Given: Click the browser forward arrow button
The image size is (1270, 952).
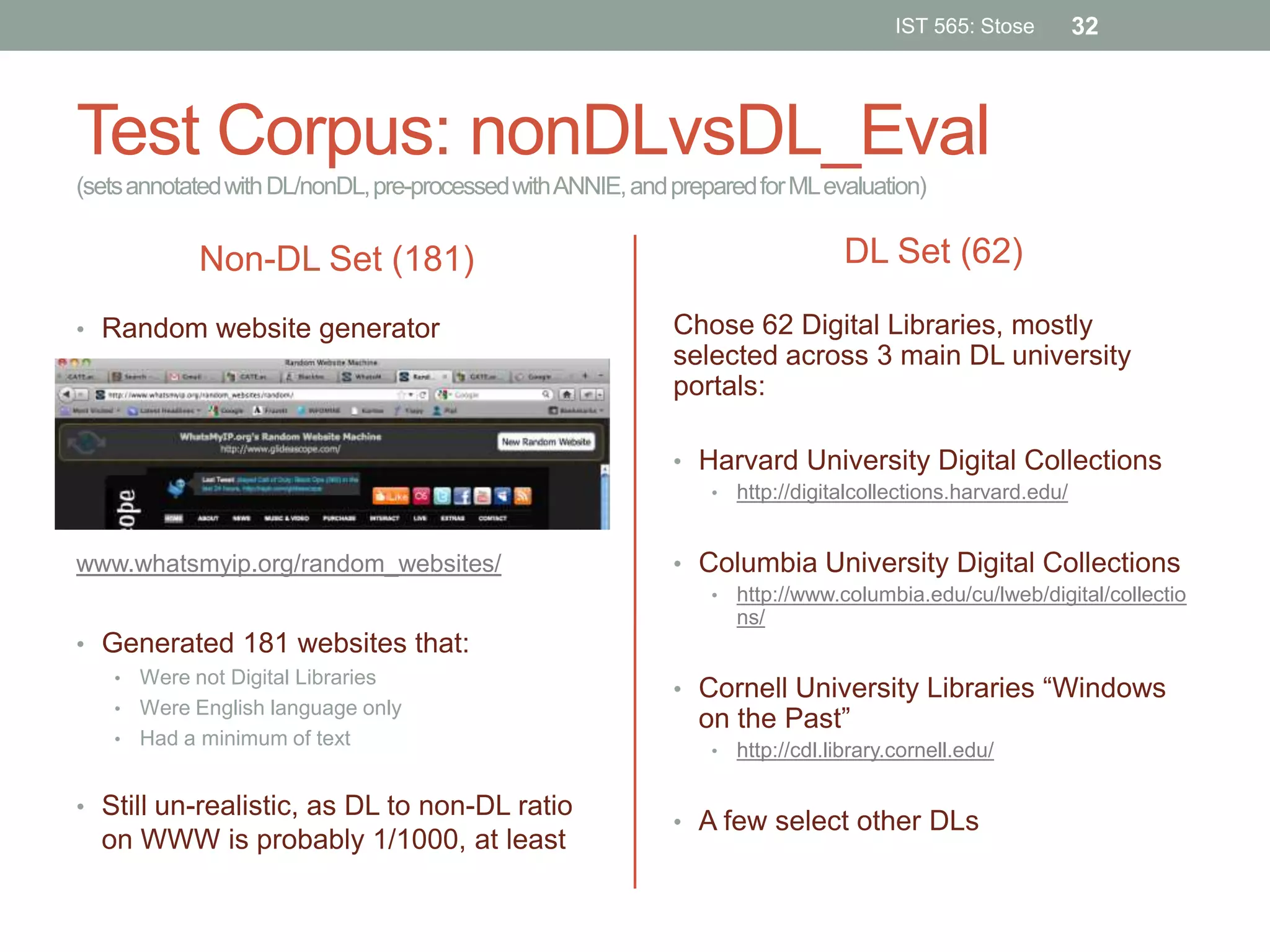Looking at the screenshot, I should (81, 395).
